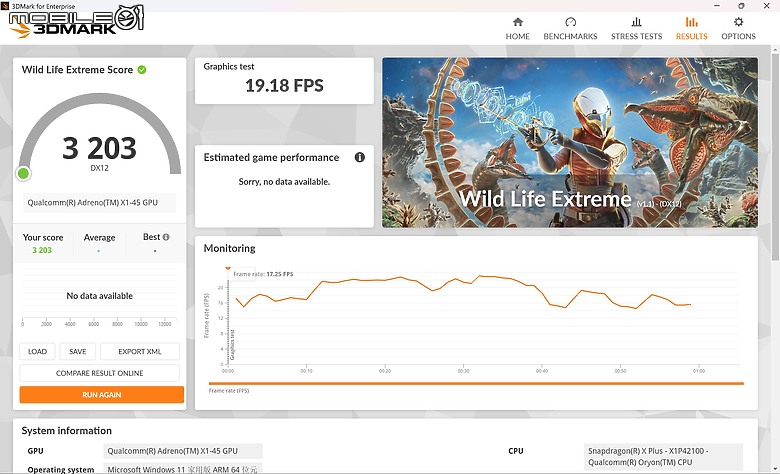Click the orange timeline marker on chart
This screenshot has height=474, width=780.
[228, 268]
